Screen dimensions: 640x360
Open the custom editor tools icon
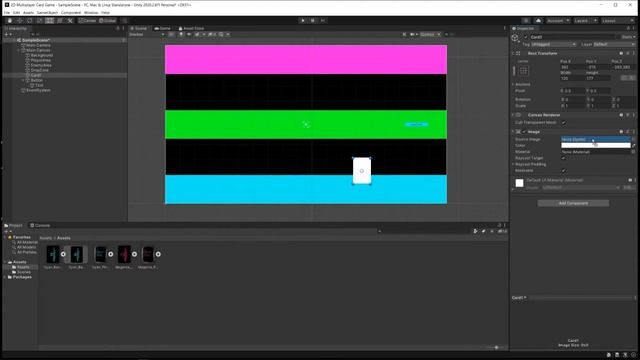(70, 20)
